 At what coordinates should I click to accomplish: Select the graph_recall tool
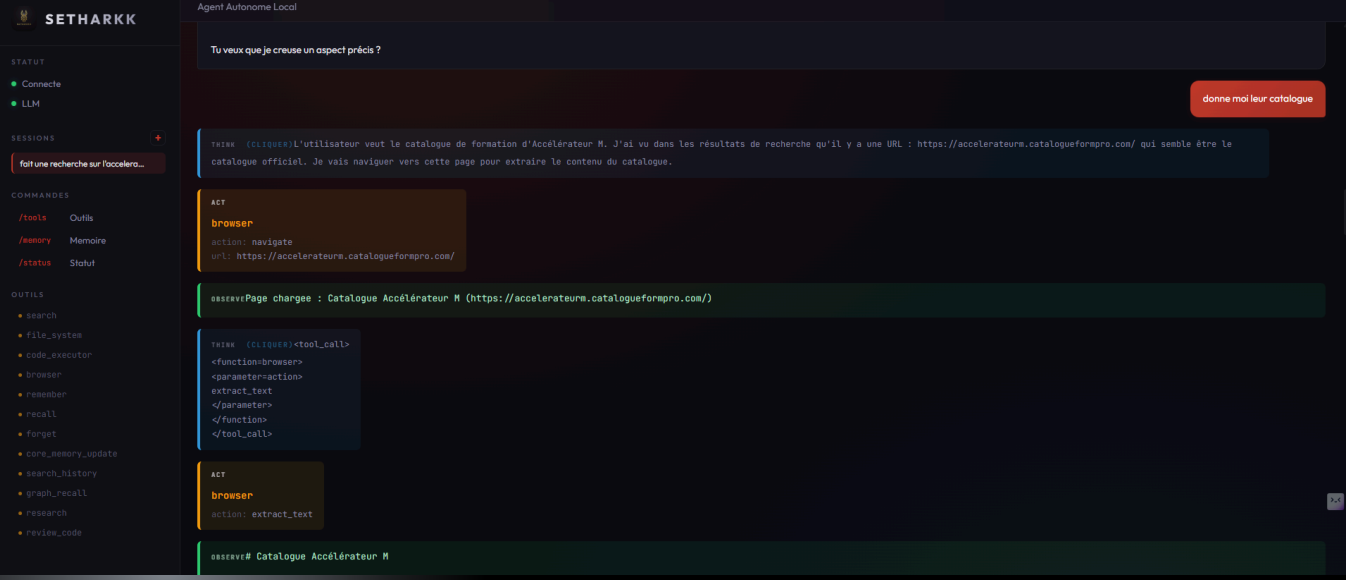coord(57,493)
